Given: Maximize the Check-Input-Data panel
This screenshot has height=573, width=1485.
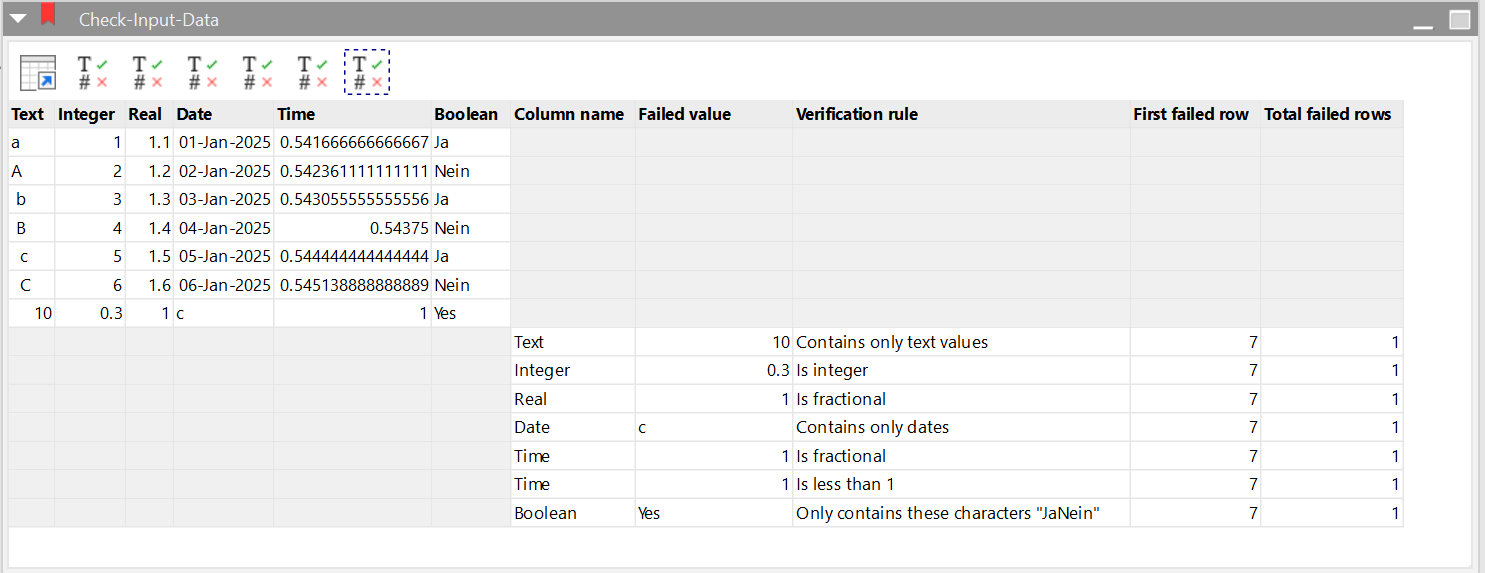Looking at the screenshot, I should click(x=1459, y=19).
